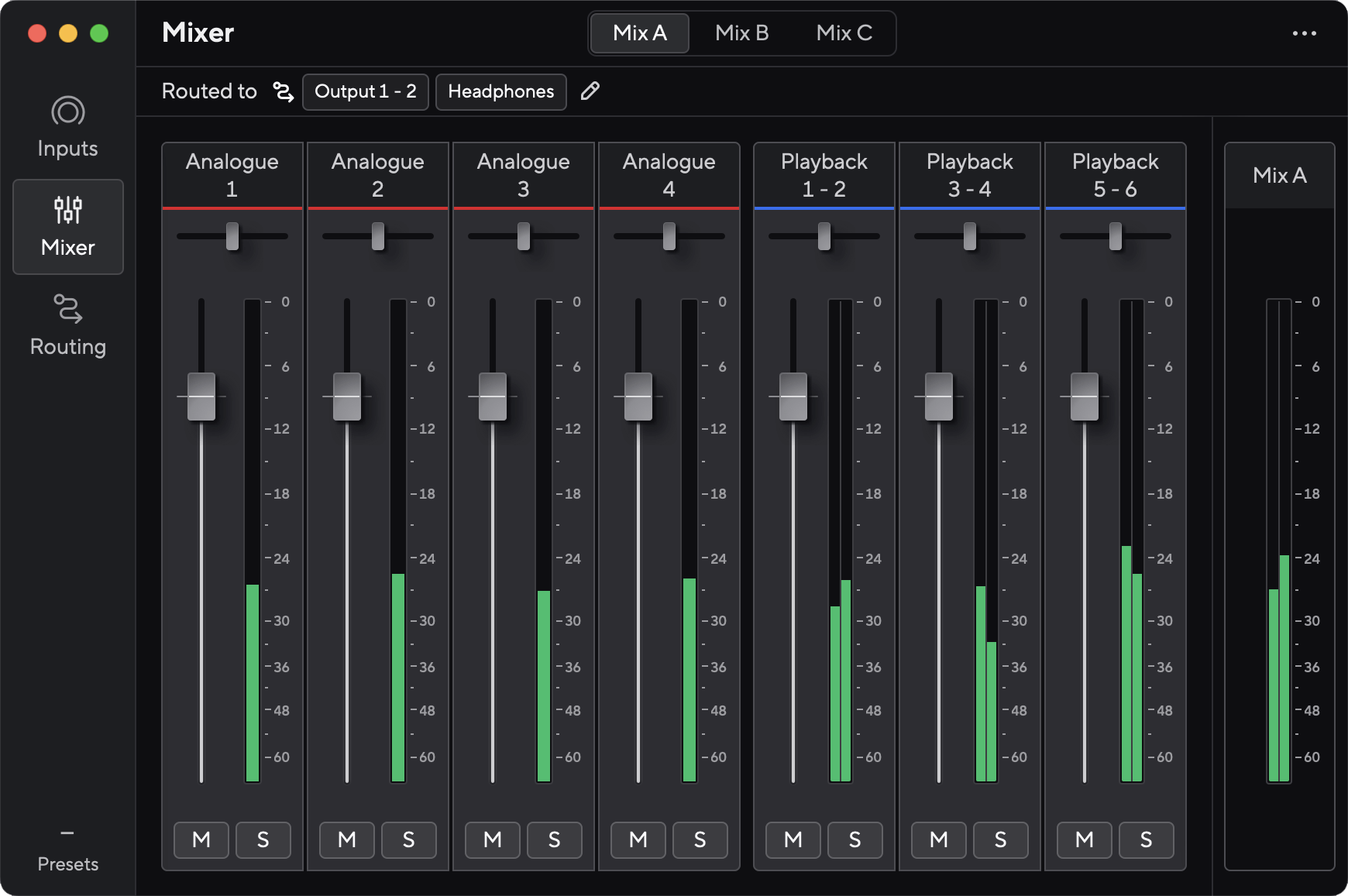
Task: Mute the Analogue 4 channel
Action: 638,840
